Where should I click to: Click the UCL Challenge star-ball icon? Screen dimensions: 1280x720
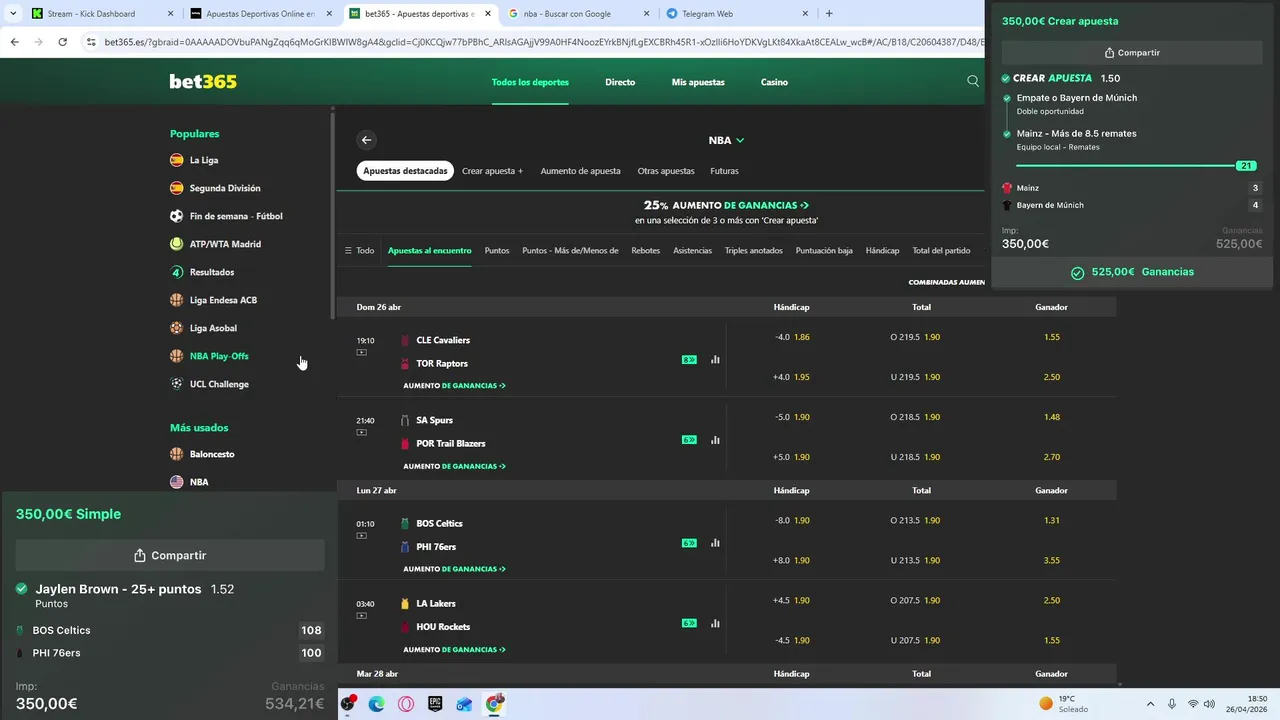(177, 384)
